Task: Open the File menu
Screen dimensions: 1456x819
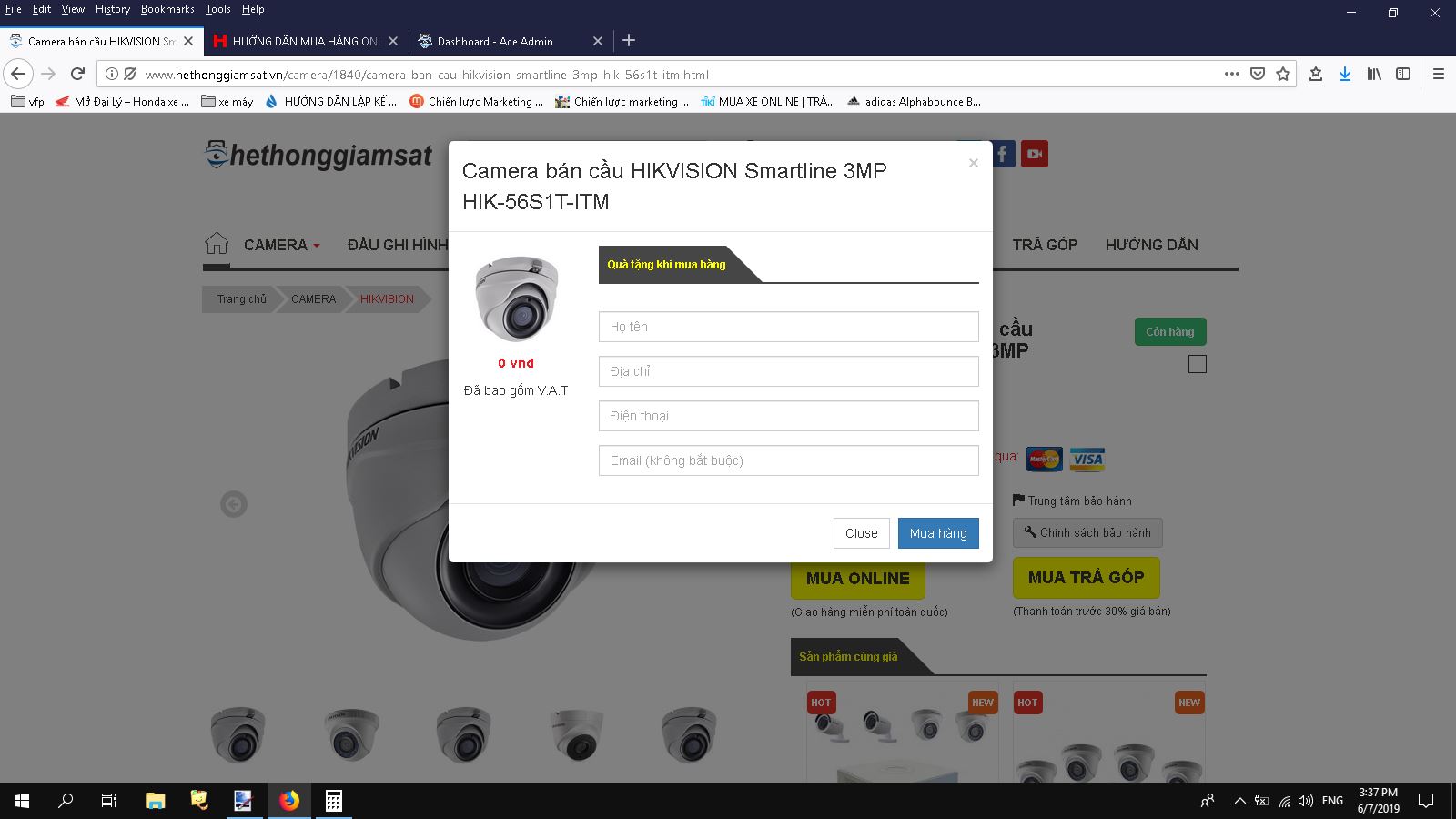Action: (13, 9)
